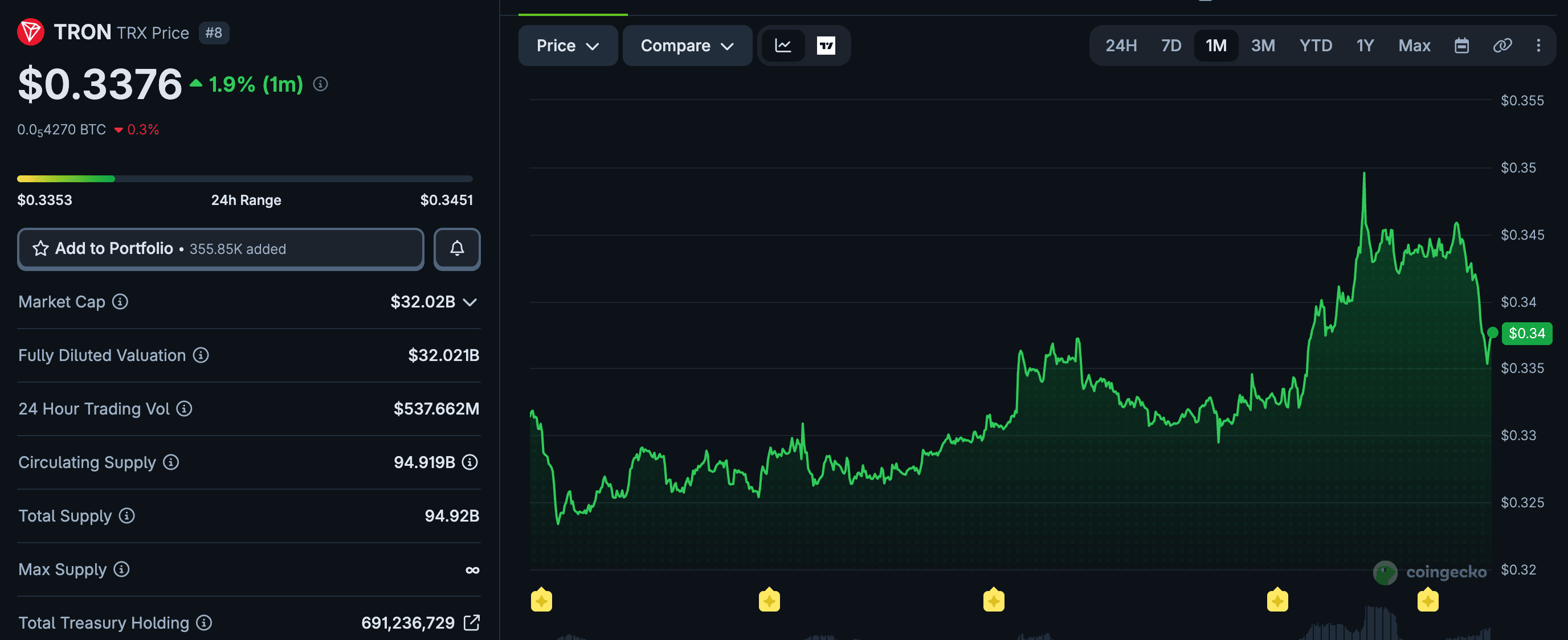This screenshot has height=640, width=1568.
Task: Click the #8 rank badge
Action: coord(214,33)
